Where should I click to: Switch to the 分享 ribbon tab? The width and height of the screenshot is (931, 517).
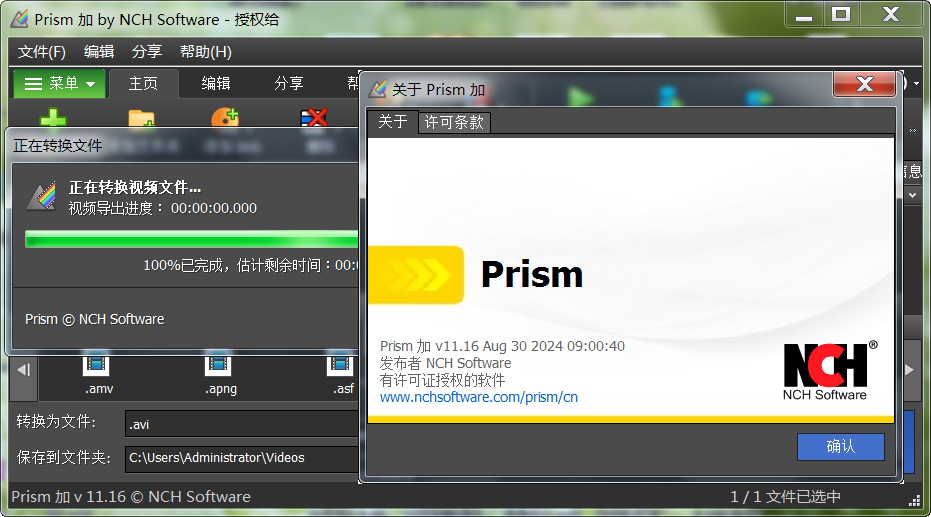tap(289, 84)
